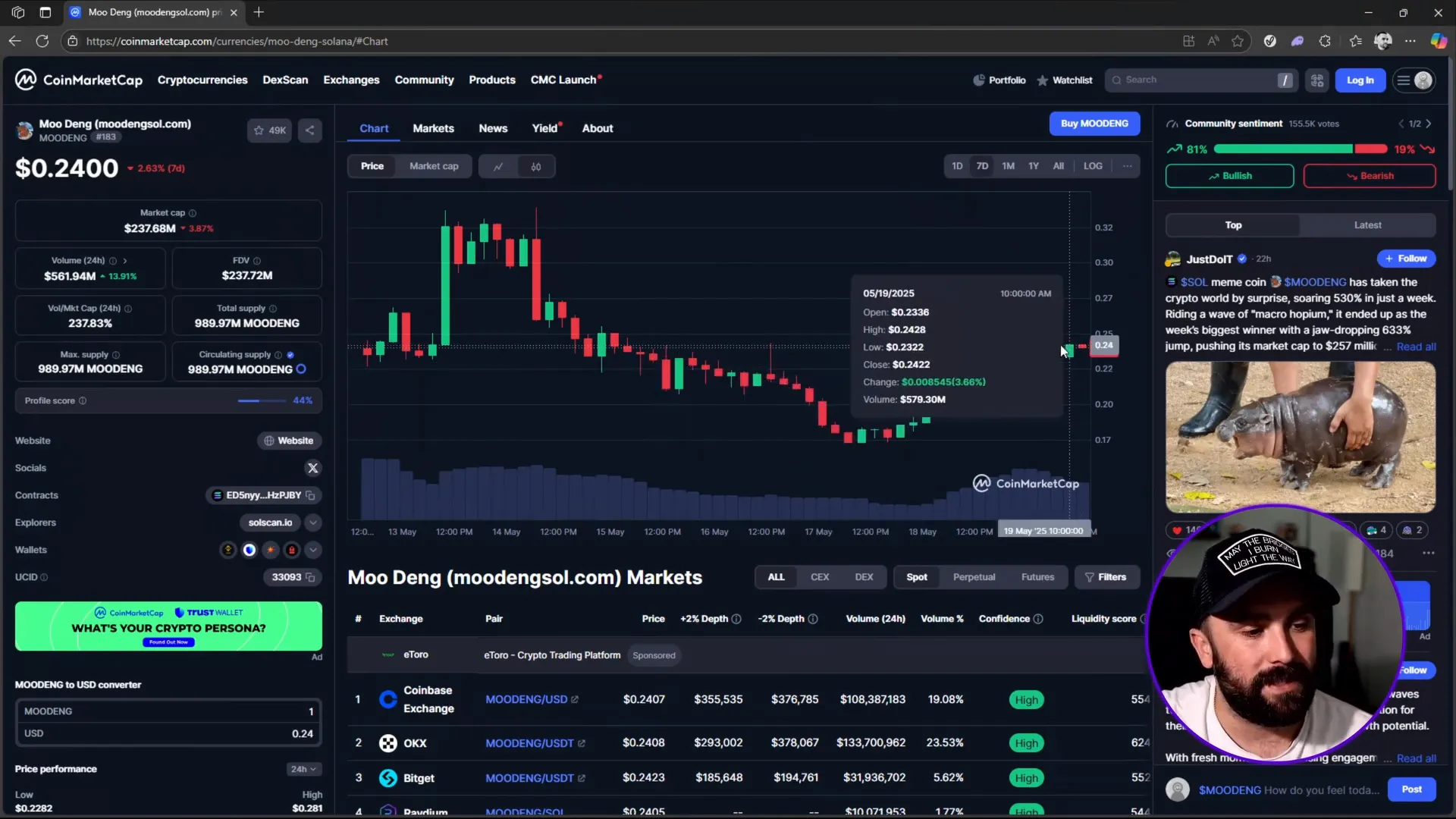Screen dimensions: 1456x819
Task: Open the hamburger profile menu
Action: pyautogui.click(x=1414, y=80)
